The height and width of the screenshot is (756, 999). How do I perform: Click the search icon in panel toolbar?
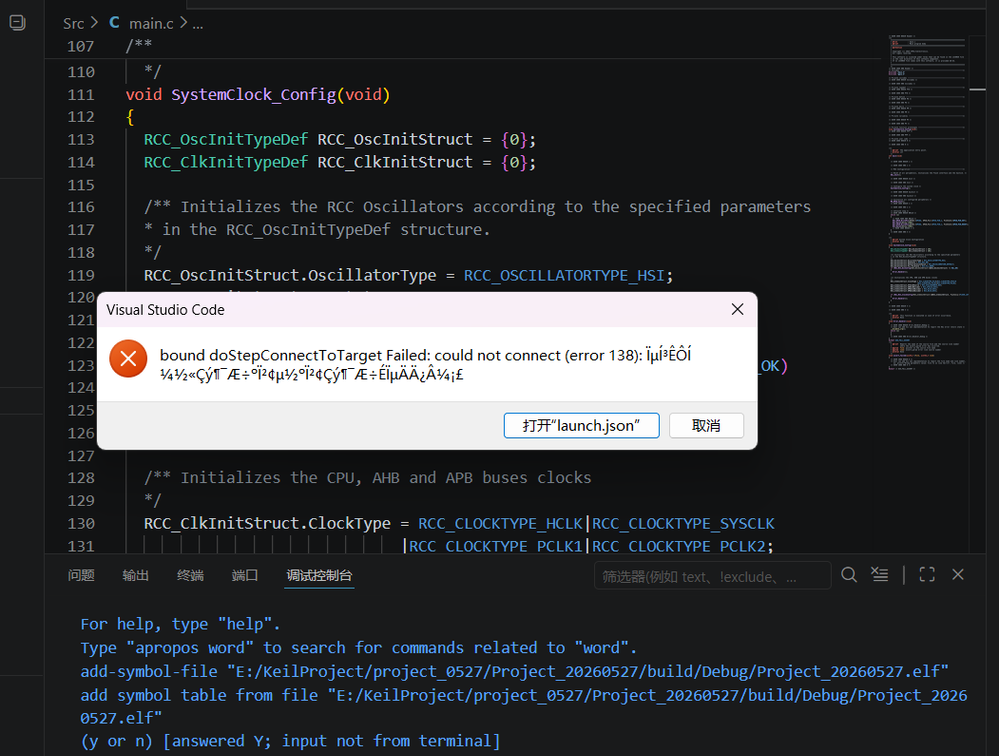pos(849,575)
